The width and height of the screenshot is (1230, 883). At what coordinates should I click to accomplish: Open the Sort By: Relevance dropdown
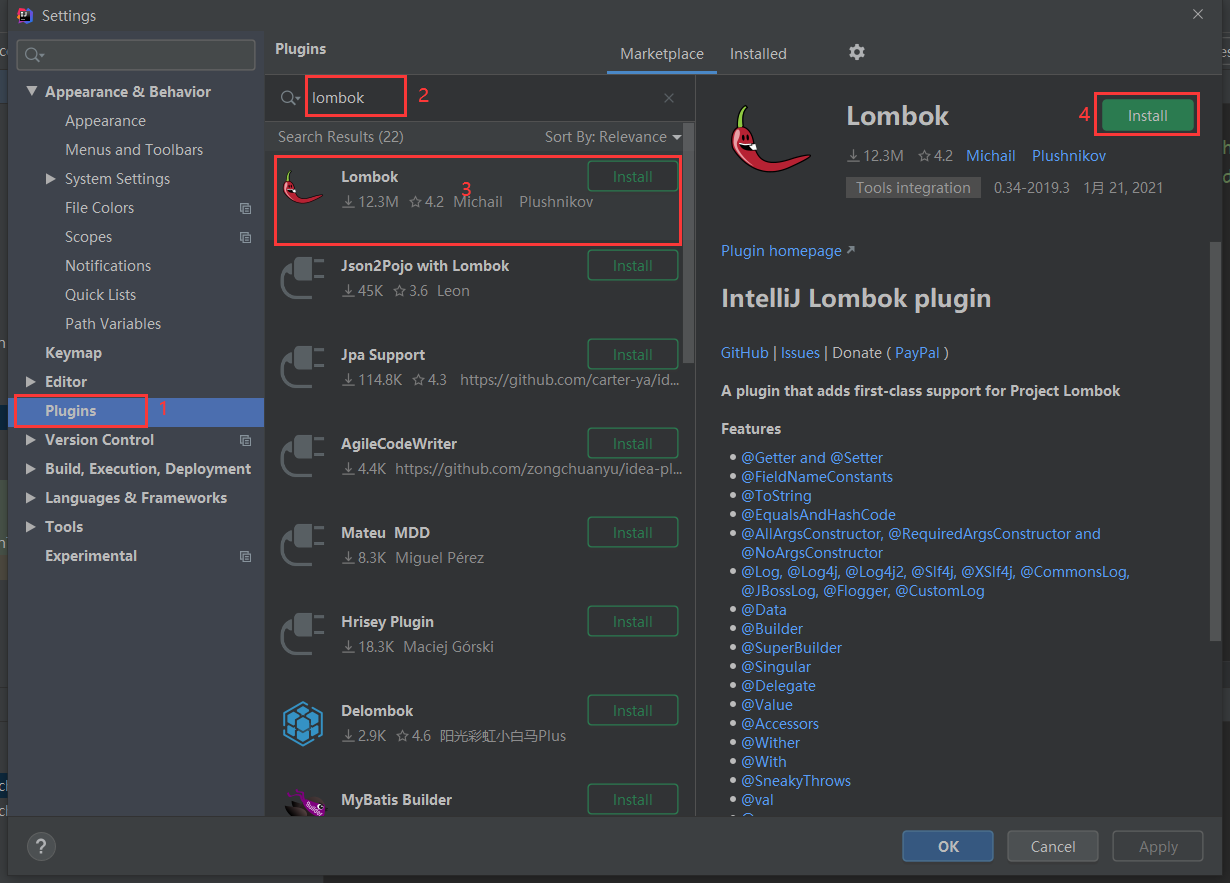click(613, 137)
